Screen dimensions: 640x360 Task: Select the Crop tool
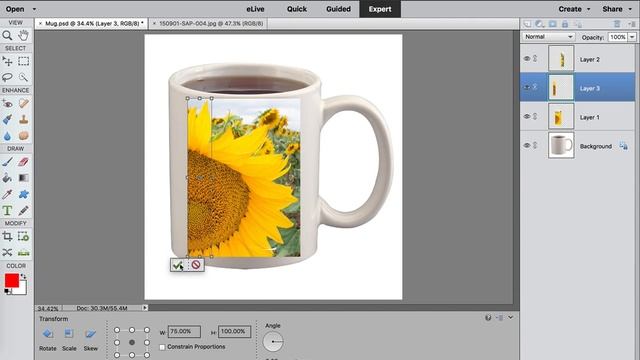pyautogui.click(x=7, y=236)
